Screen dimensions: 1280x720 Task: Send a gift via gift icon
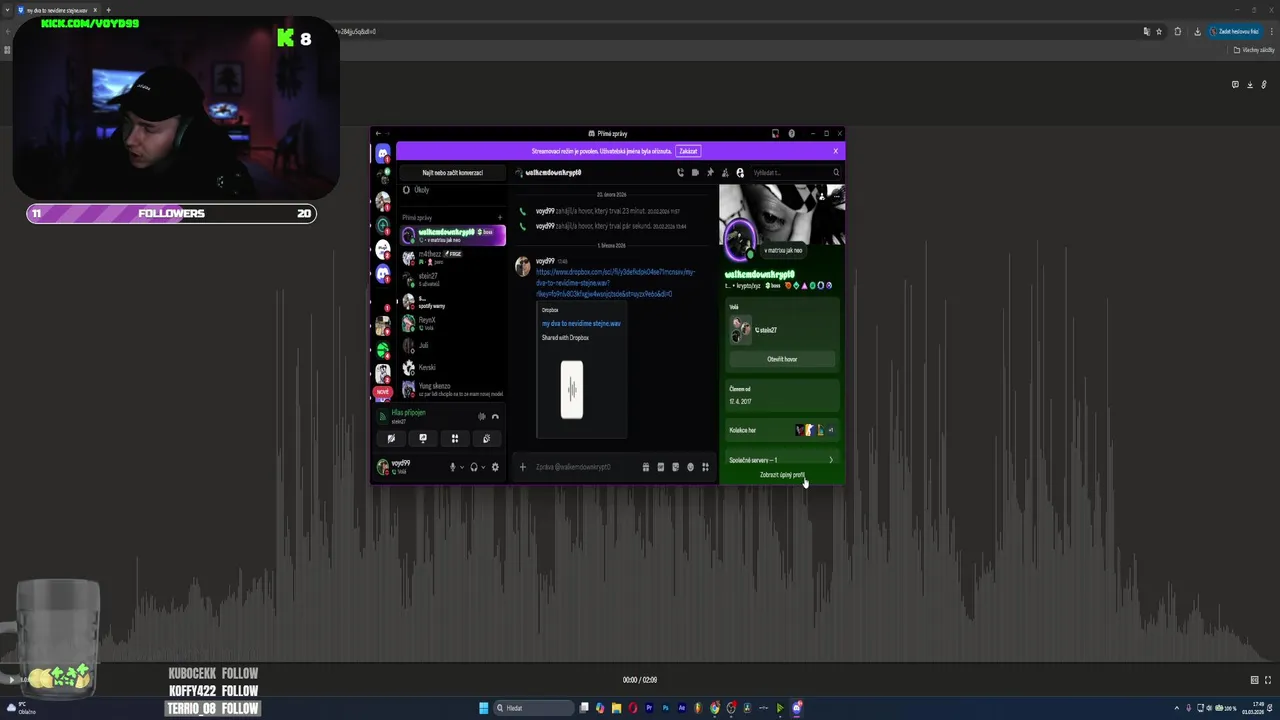pyautogui.click(x=646, y=467)
